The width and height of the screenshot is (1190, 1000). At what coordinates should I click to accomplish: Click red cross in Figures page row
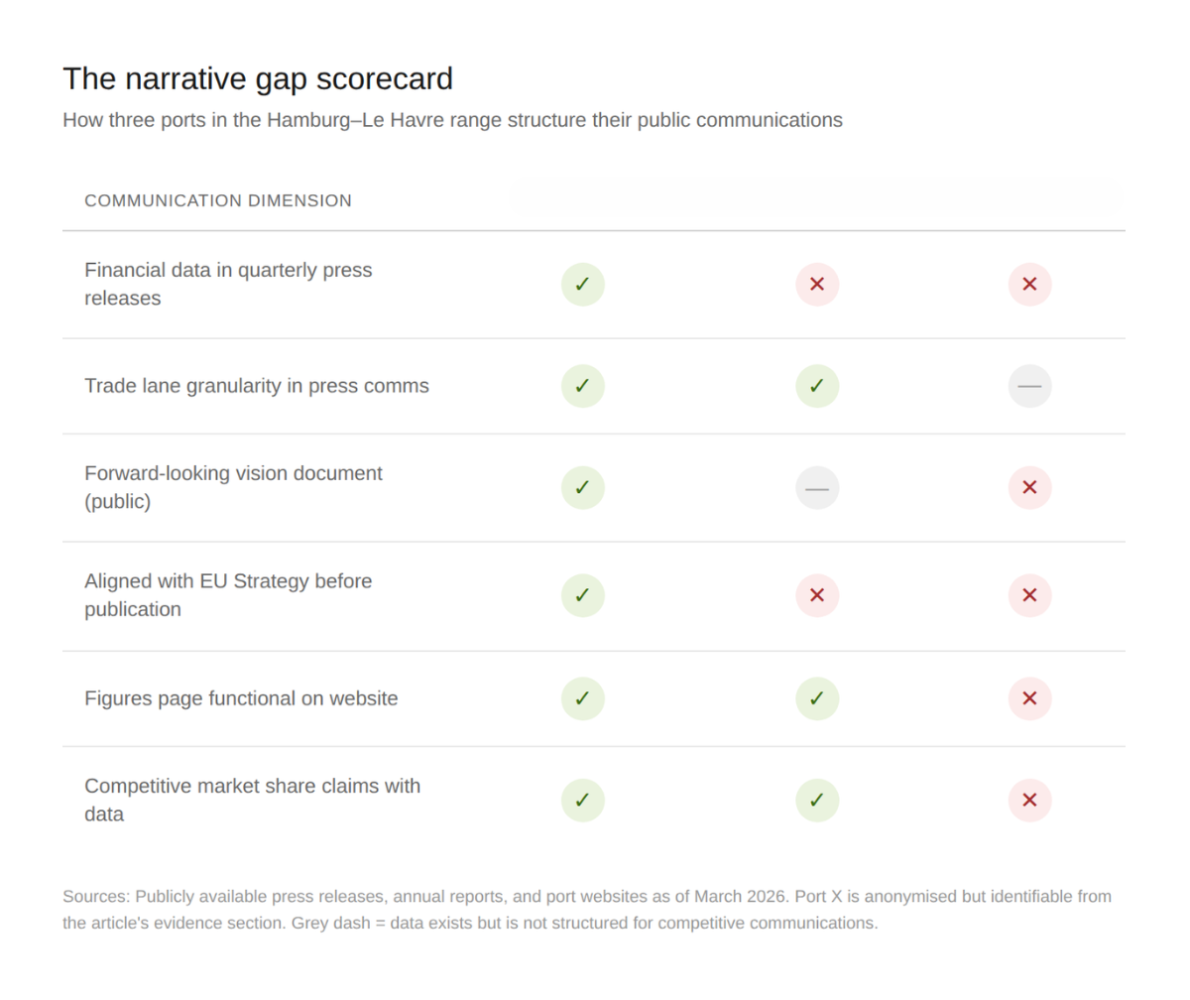1029,698
